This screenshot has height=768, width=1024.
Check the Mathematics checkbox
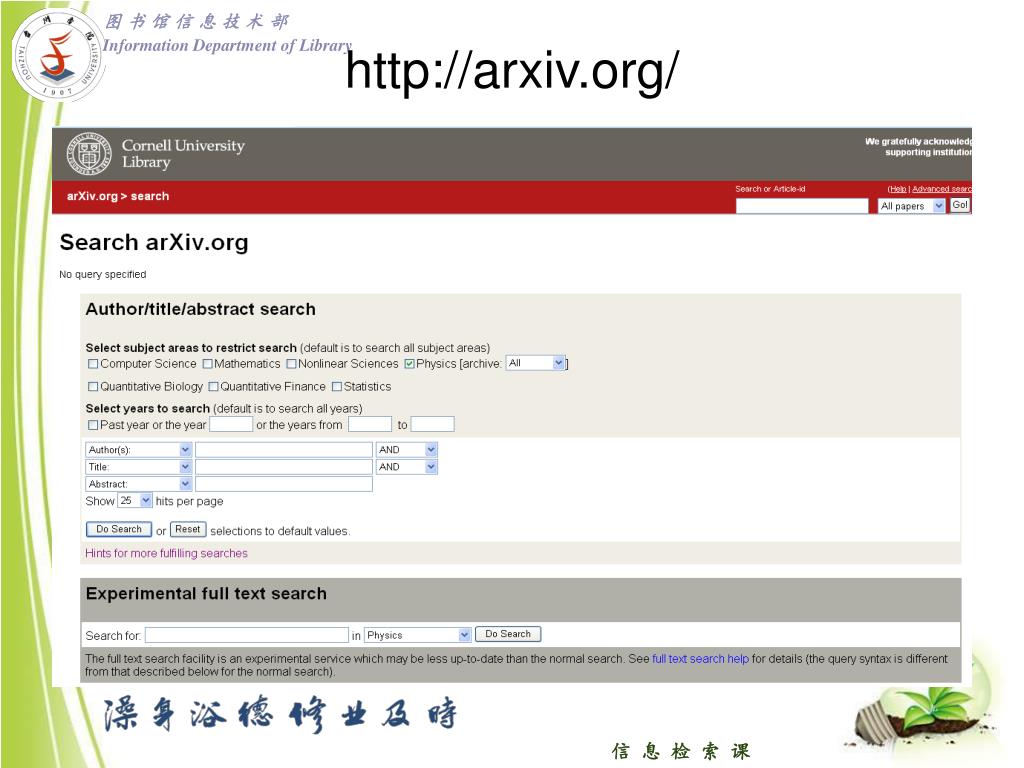tap(207, 364)
